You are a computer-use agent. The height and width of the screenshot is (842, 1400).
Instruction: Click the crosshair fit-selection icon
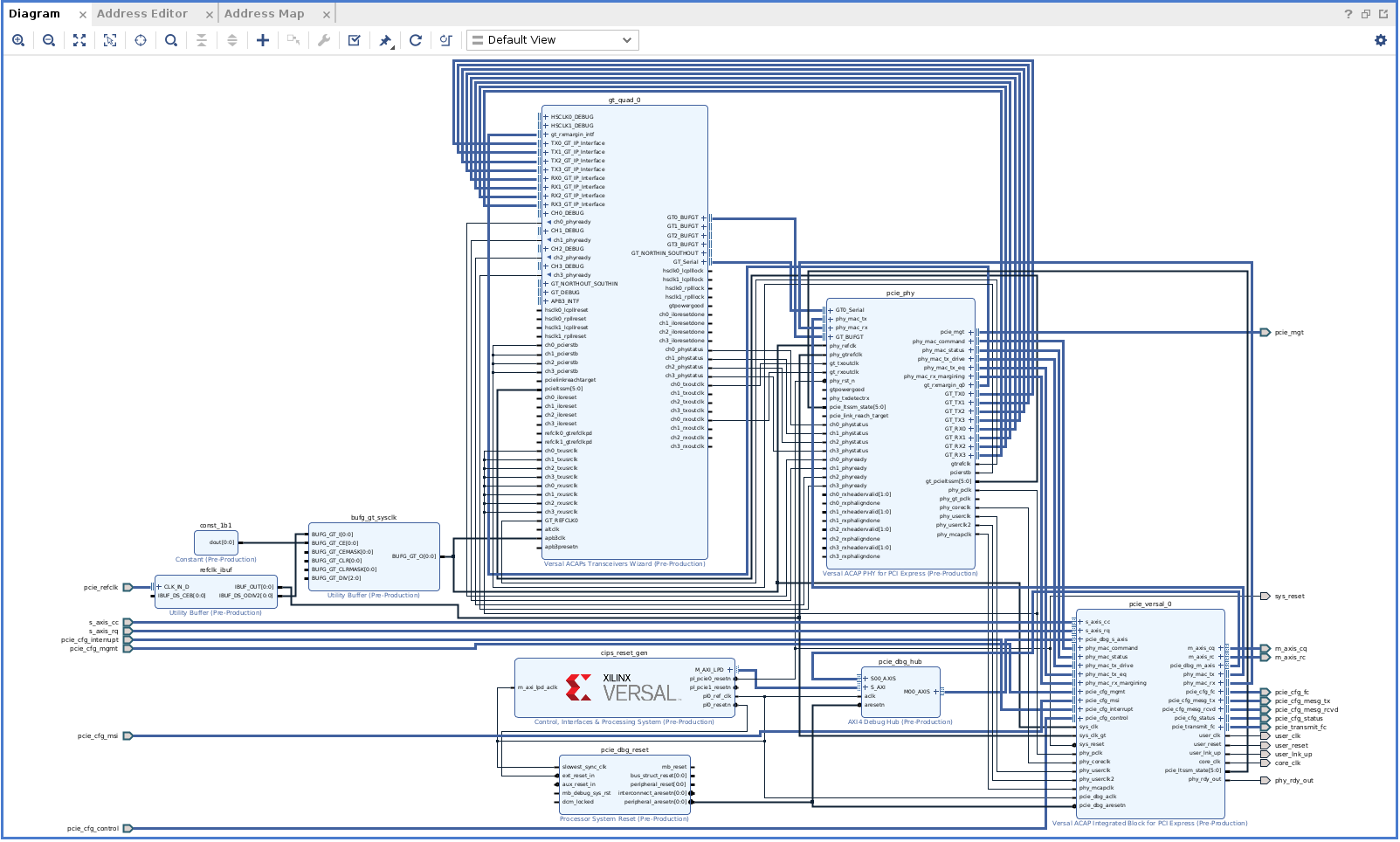tap(141, 40)
